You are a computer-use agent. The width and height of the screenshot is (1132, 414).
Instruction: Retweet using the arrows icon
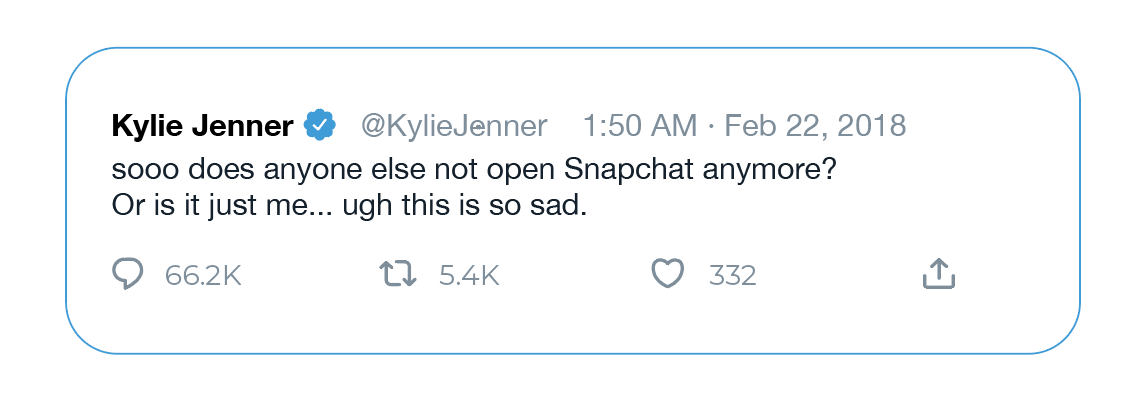tap(398, 275)
